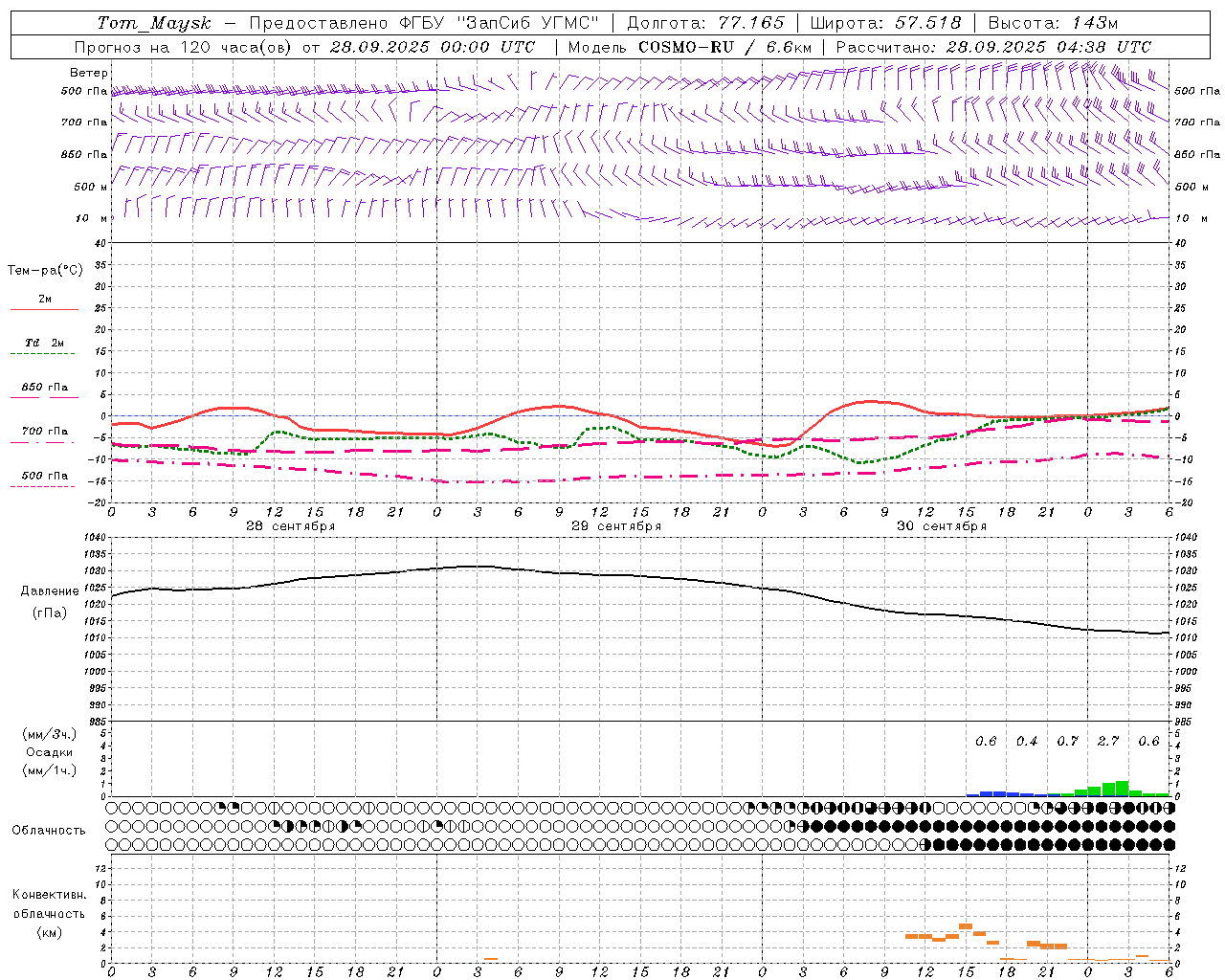Viewport: 1225px width, 980px height.
Task: Click the longitude value "Долгота: 77.165"
Action: click(705, 23)
